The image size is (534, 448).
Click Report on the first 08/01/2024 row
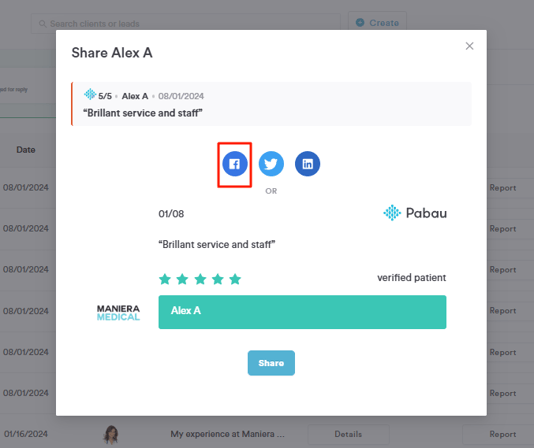click(x=503, y=188)
